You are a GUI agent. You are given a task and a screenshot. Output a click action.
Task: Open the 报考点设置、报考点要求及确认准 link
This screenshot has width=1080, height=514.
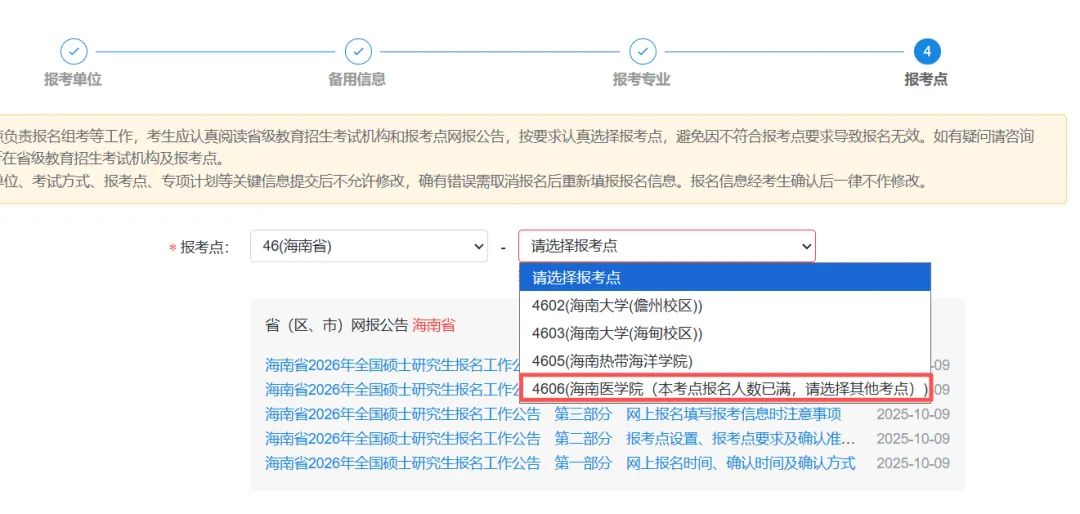[740, 438]
